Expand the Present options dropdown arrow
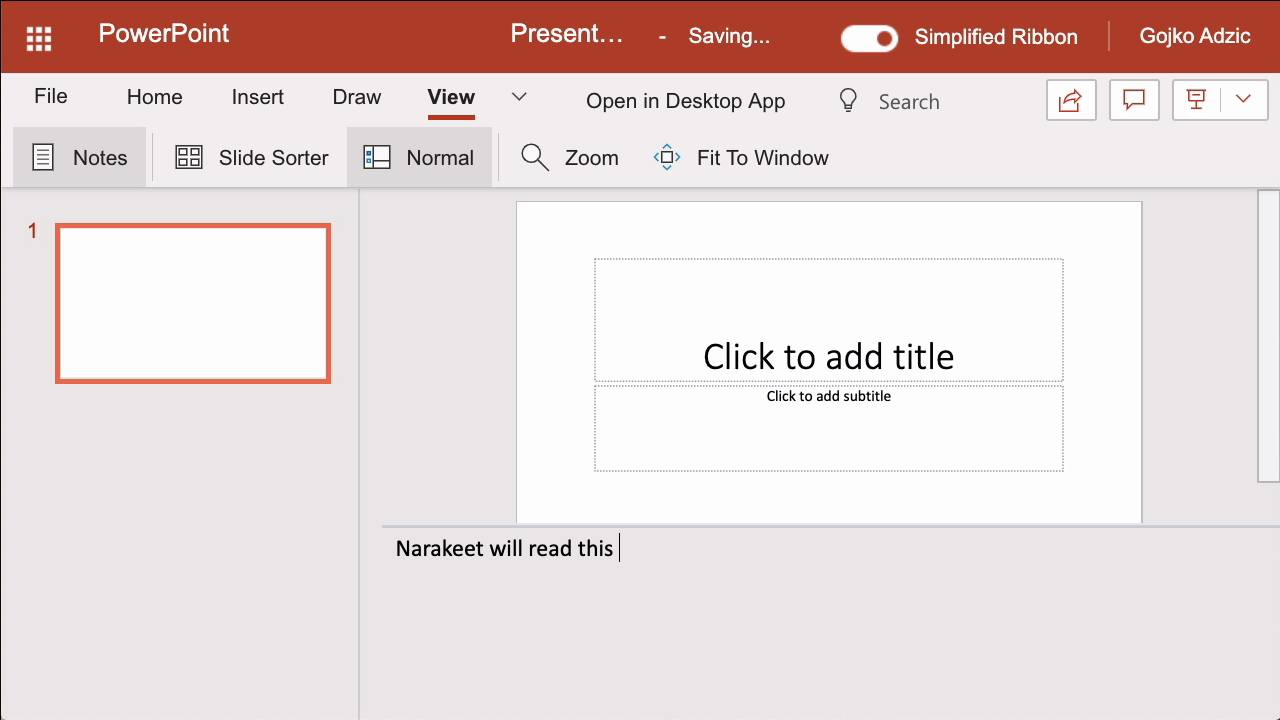The height and width of the screenshot is (720, 1280). point(1243,100)
